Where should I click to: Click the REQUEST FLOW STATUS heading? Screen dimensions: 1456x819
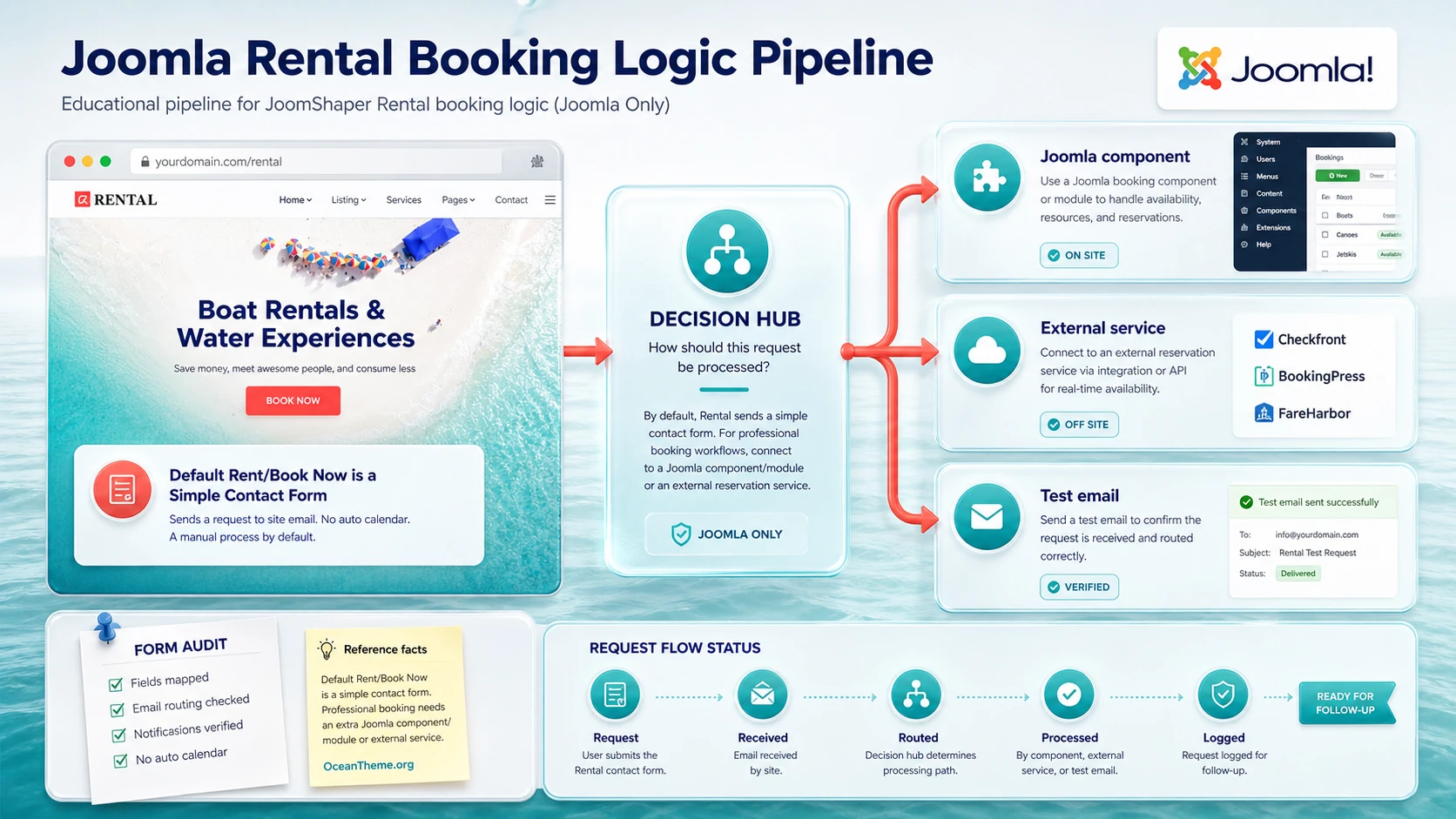pyautogui.click(x=675, y=648)
